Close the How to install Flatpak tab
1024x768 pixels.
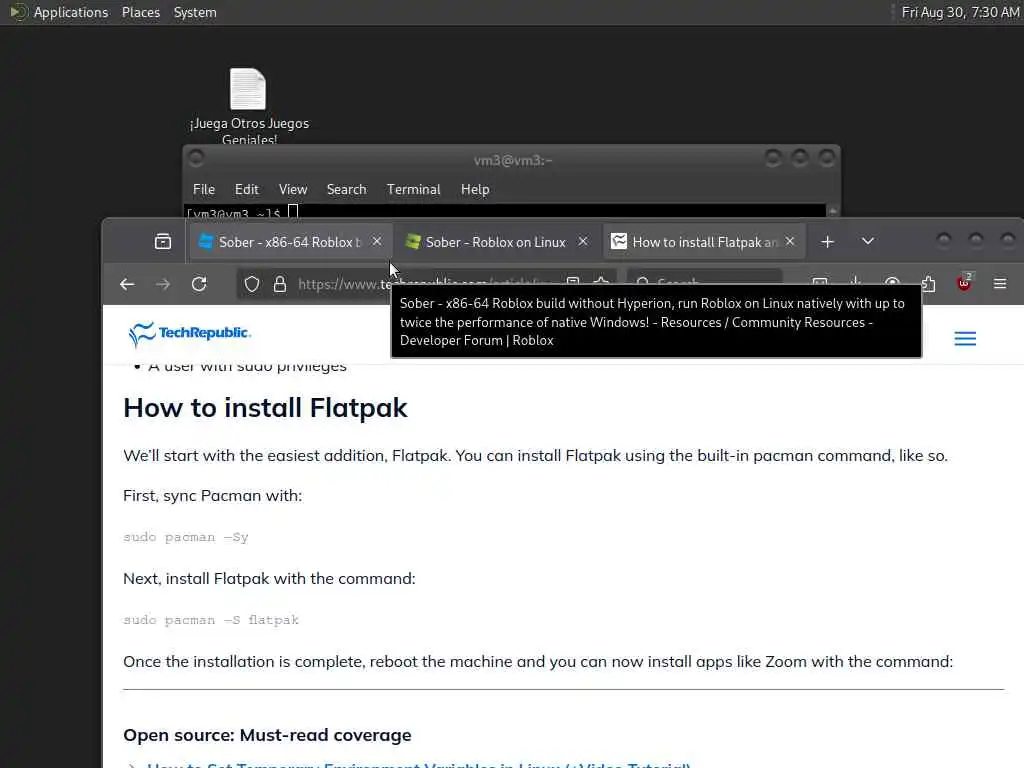(x=790, y=242)
